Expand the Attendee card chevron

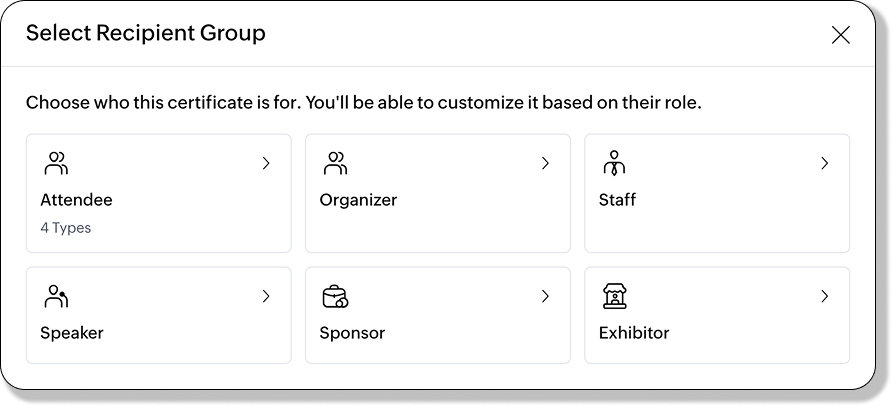(x=266, y=163)
